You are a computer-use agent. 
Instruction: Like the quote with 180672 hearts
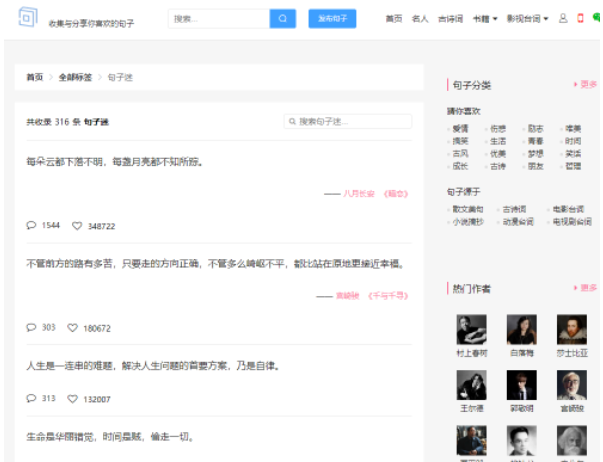[73, 327]
